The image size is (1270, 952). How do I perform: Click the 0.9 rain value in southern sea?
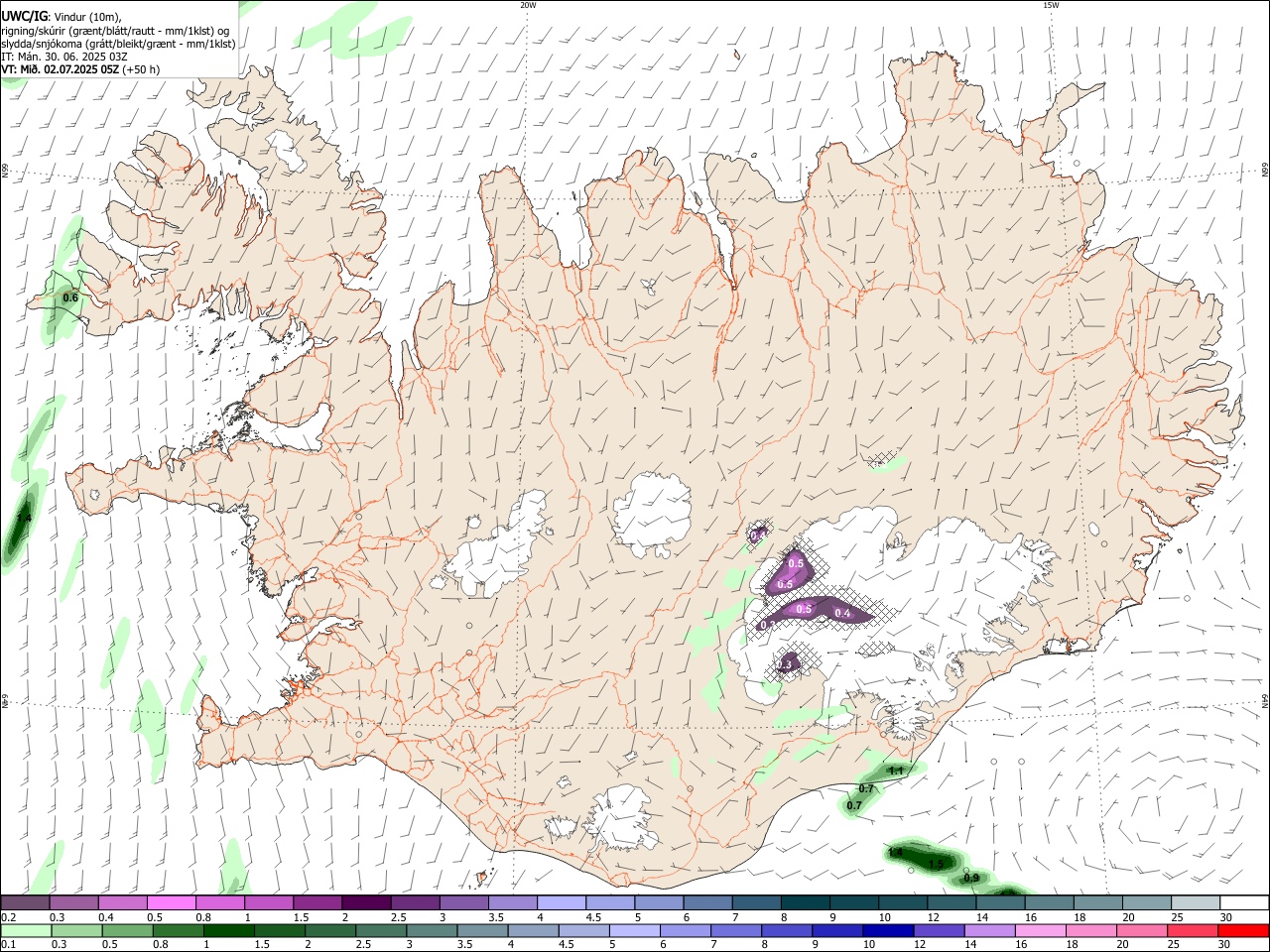coord(972,878)
